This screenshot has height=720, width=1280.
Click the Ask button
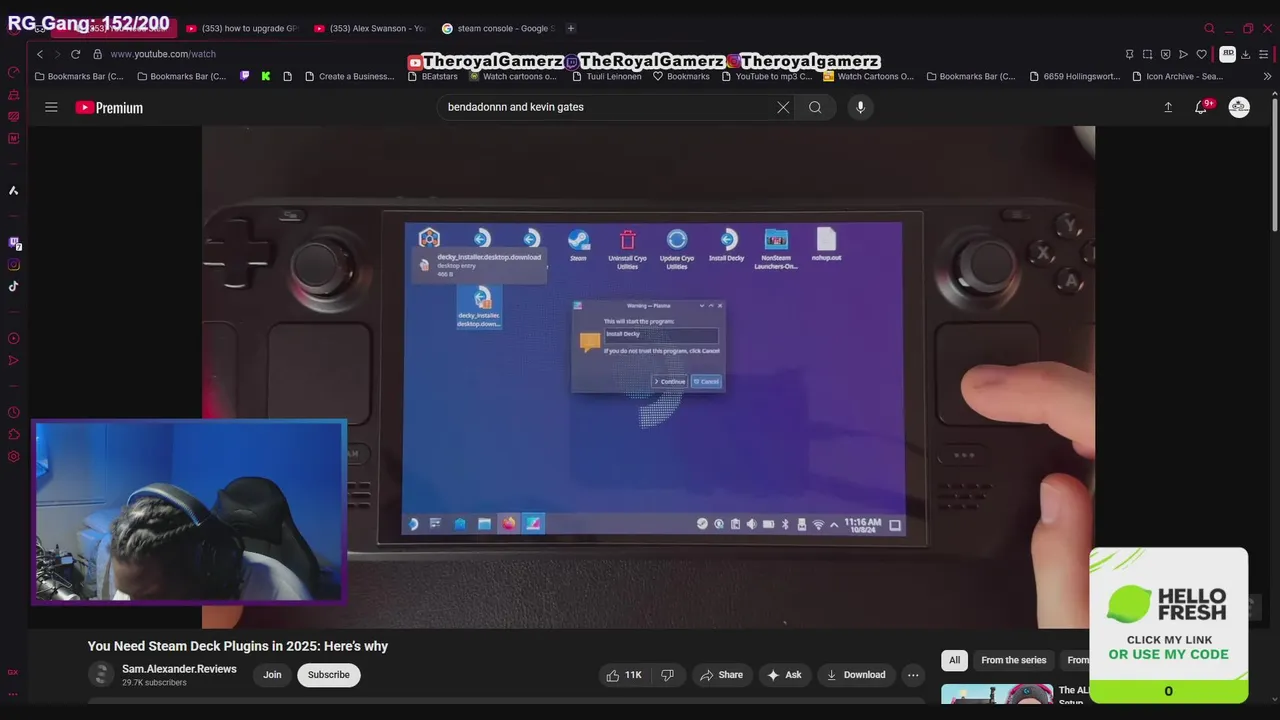pos(784,675)
